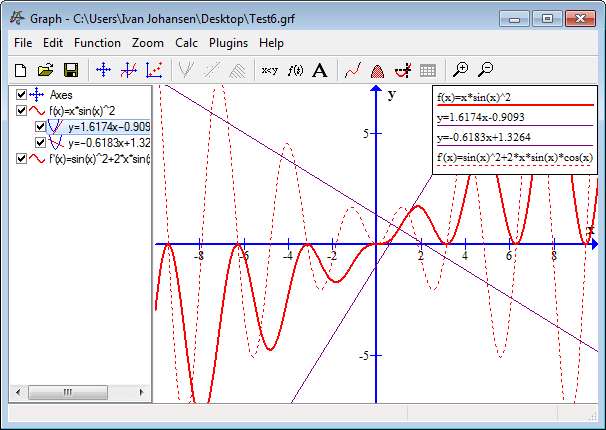Image resolution: width=606 pixels, height=430 pixels.
Task: Click the function list scrollbar left arrow
Action: pos(18,392)
